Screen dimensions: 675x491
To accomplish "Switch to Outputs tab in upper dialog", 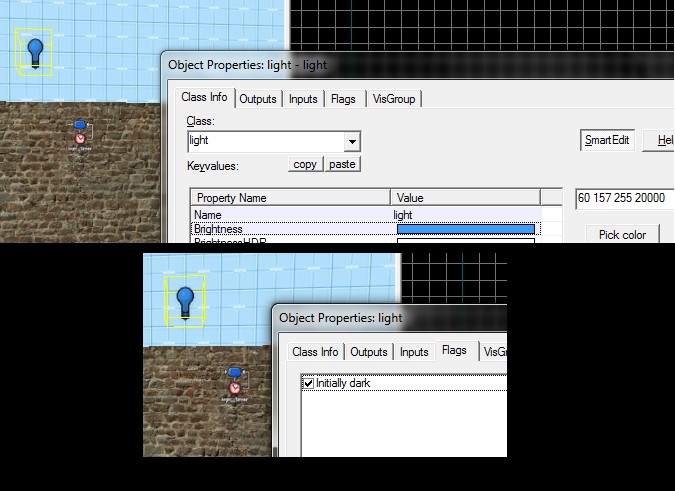I will [x=258, y=99].
